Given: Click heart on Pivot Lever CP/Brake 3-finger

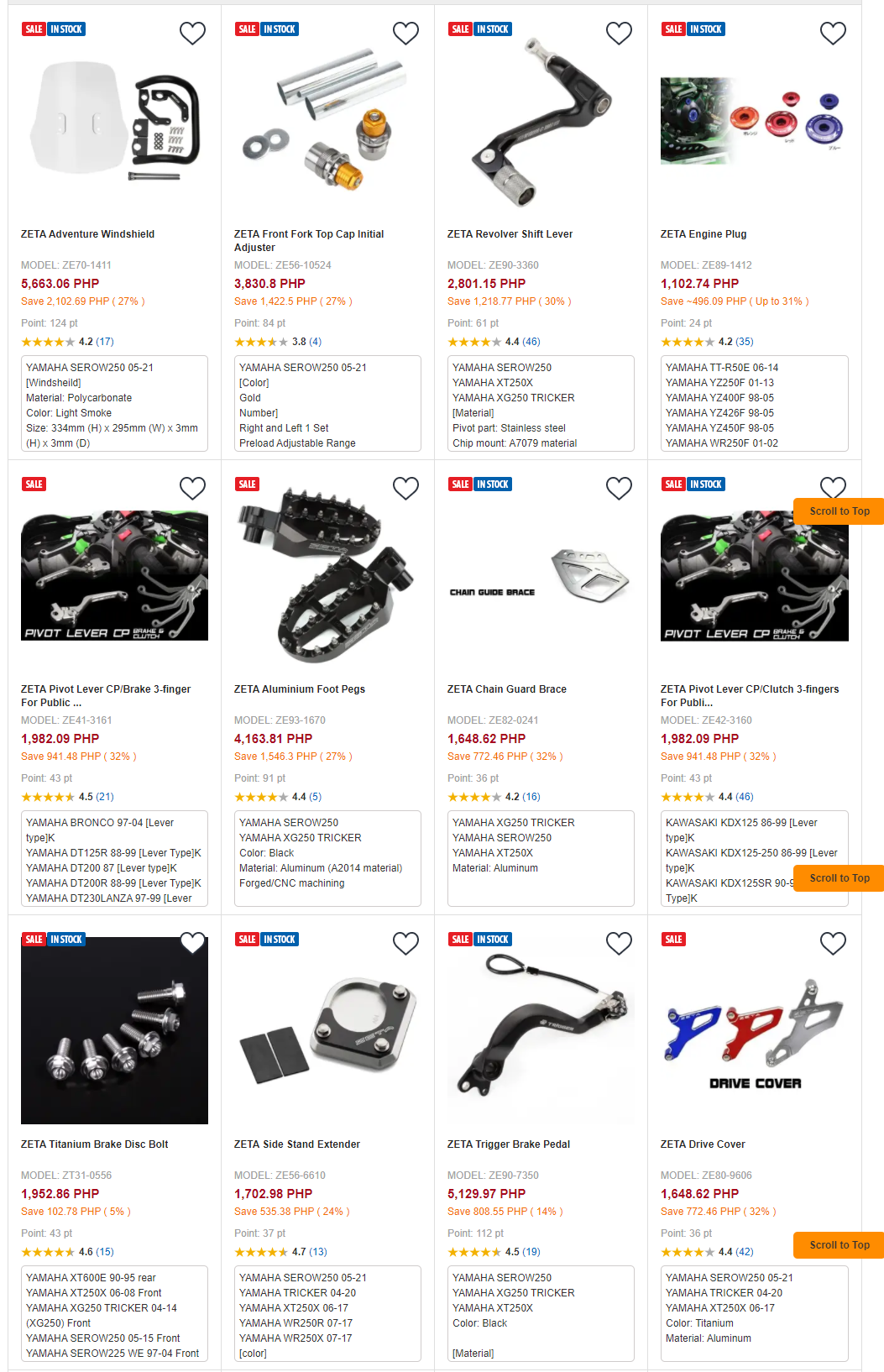Looking at the screenshot, I should [193, 488].
